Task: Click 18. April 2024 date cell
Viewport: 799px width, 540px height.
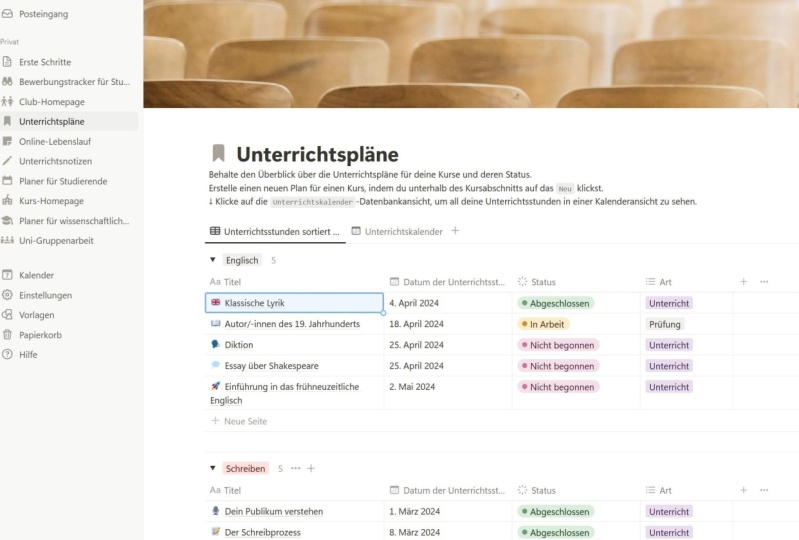Action: click(448, 324)
